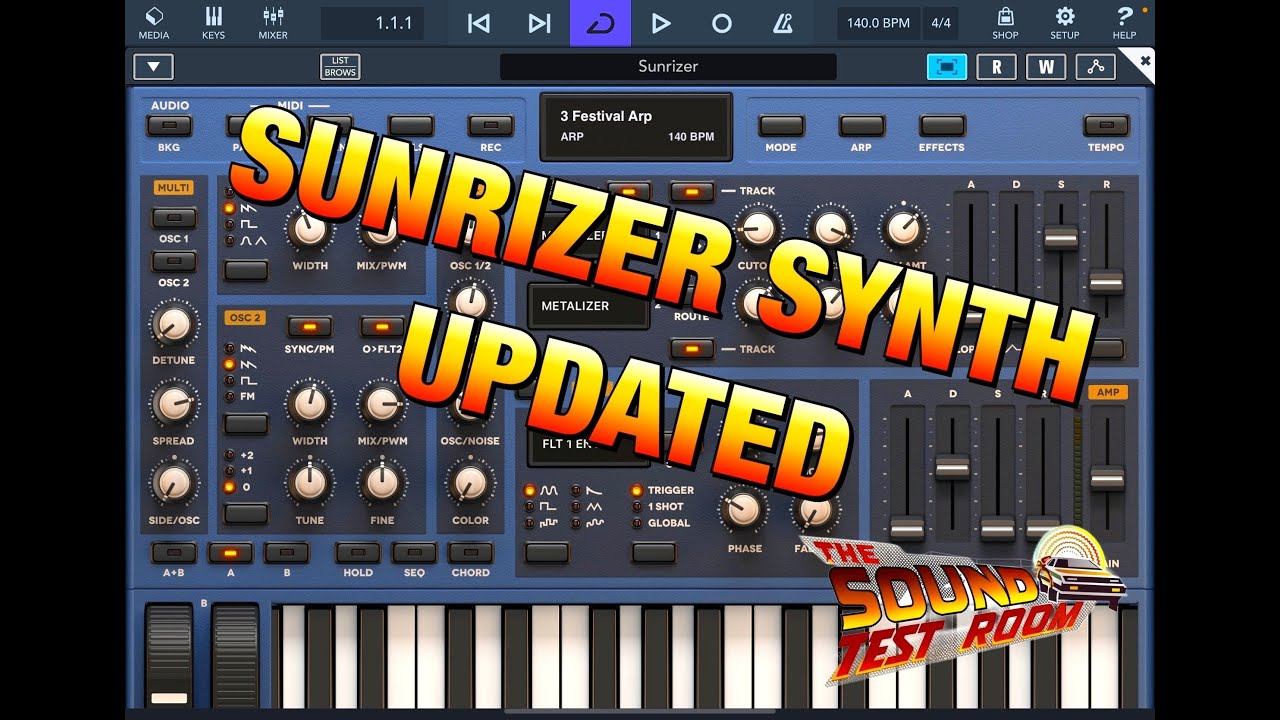Enable Read automation R button
The width and height of the screenshot is (1280, 720).
point(996,67)
